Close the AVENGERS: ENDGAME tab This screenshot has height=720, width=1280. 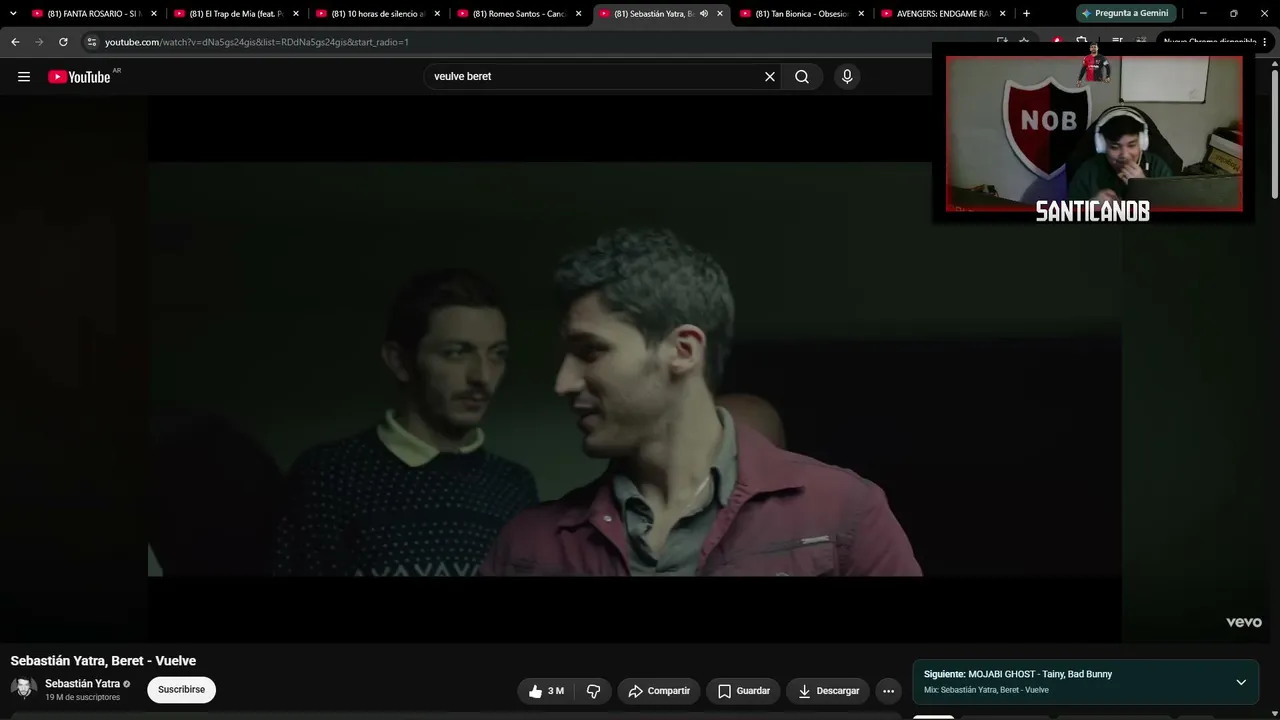(x=1003, y=14)
